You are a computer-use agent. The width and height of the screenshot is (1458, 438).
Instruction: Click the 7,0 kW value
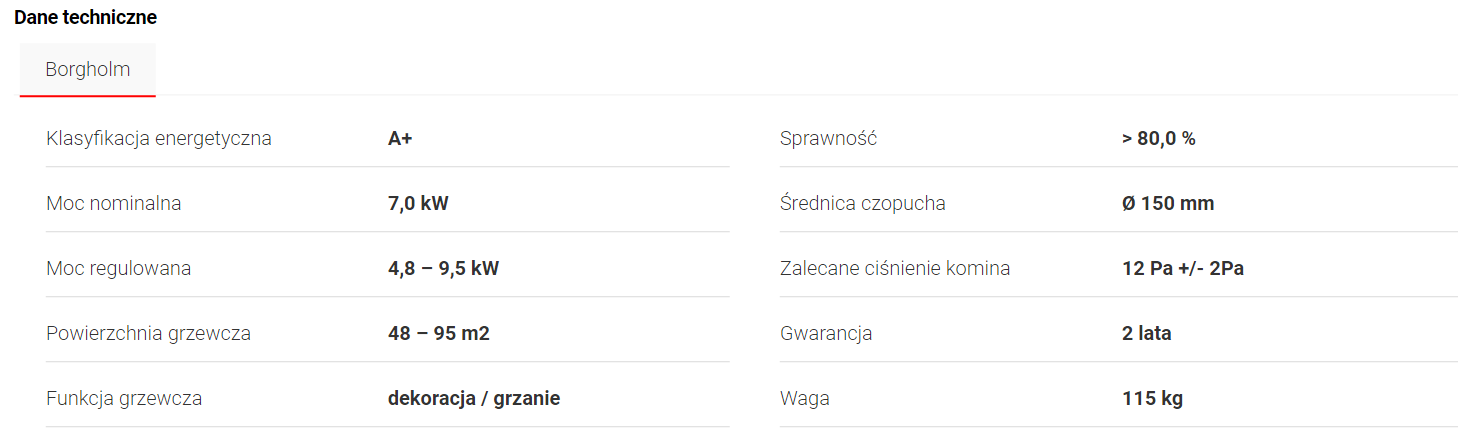click(418, 203)
